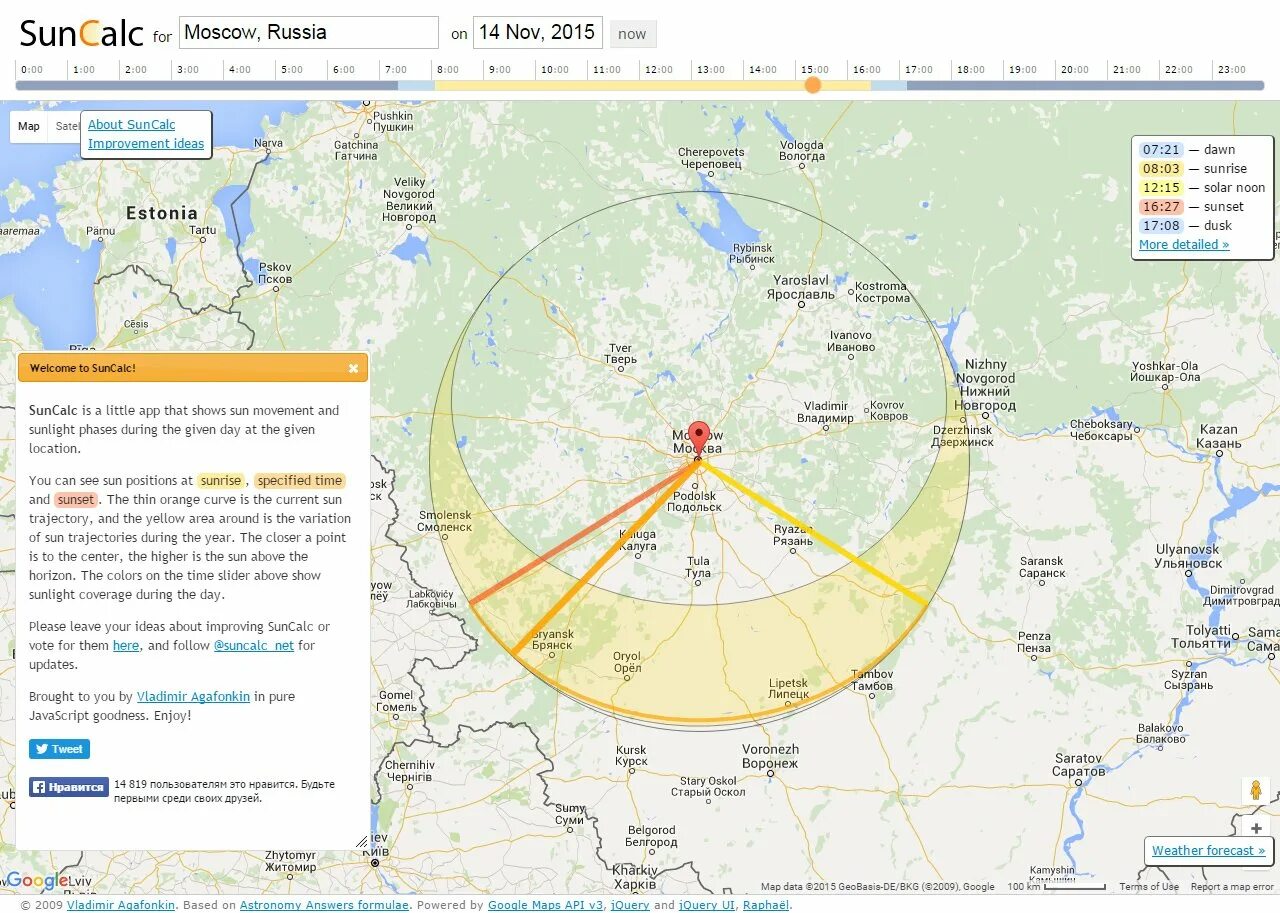Image resolution: width=1280 pixels, height=913 pixels.
Task: Click the location field Moscow, Russia
Action: (309, 32)
